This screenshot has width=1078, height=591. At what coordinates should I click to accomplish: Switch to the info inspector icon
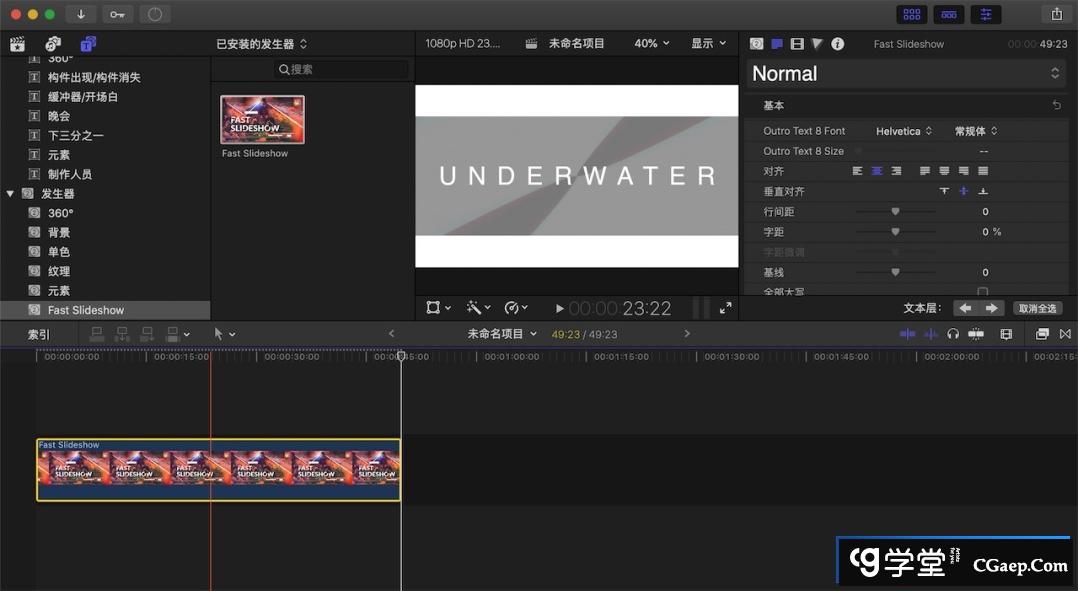[x=838, y=44]
